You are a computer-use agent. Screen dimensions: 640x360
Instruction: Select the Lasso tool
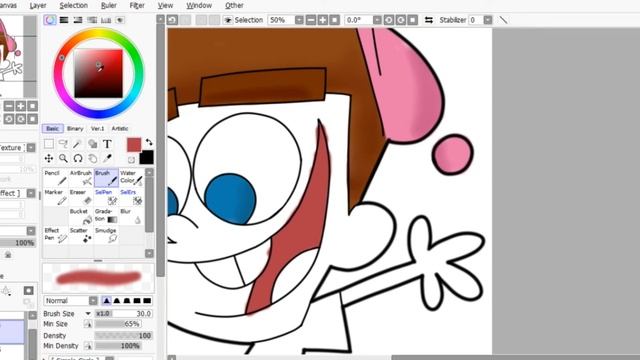click(63, 144)
